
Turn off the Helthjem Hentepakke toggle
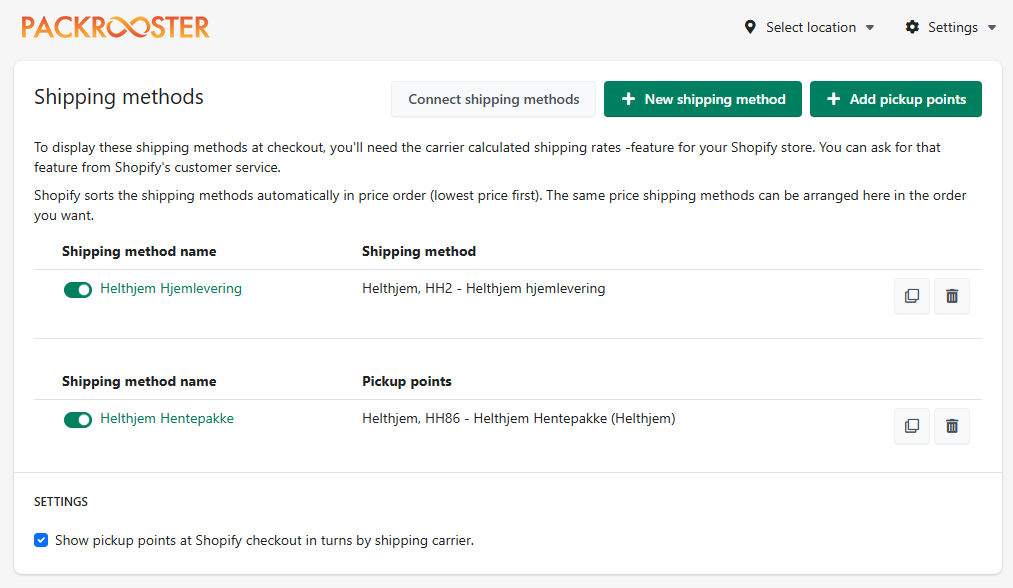point(78,419)
